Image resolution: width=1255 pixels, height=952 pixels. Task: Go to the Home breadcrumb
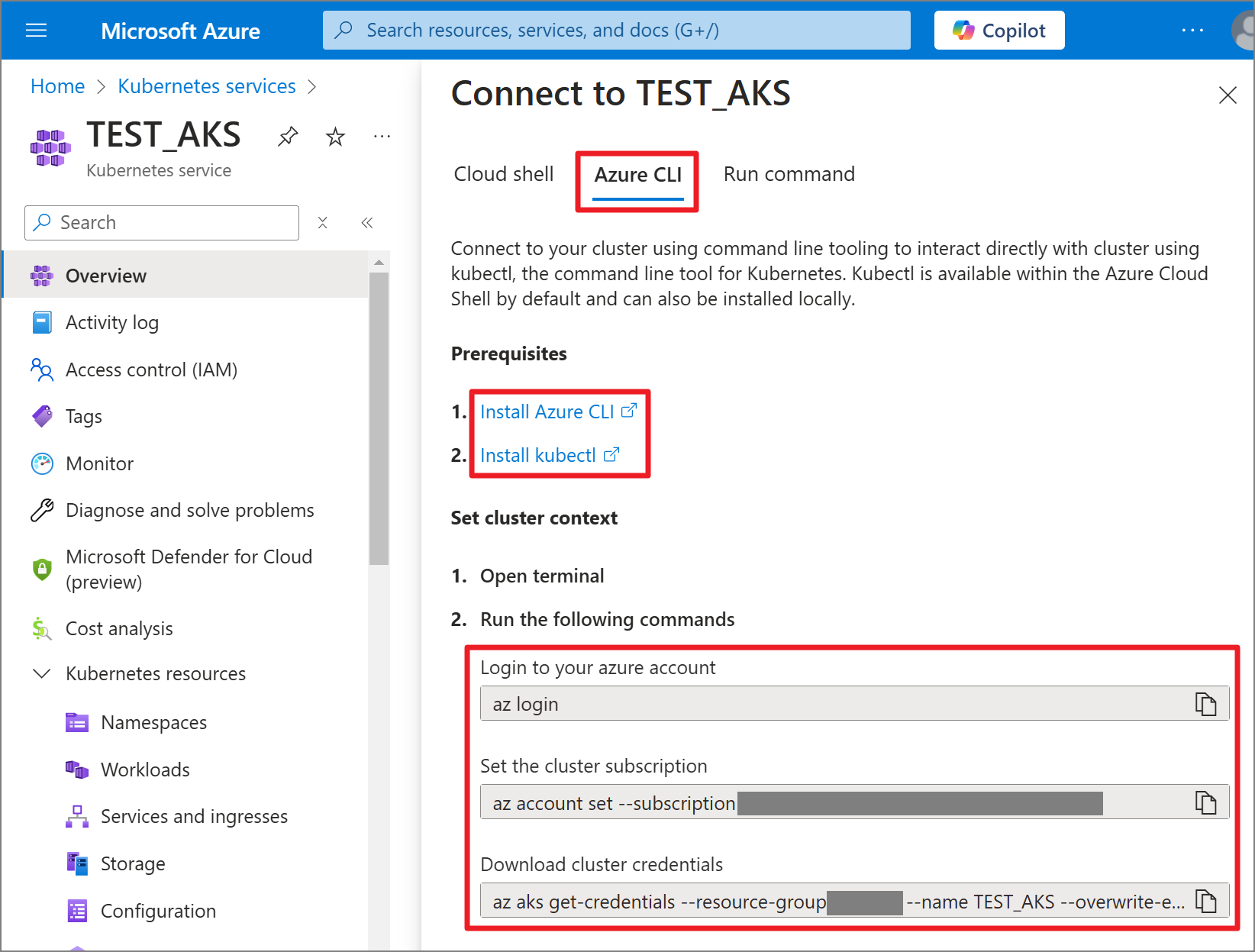pyautogui.click(x=57, y=86)
